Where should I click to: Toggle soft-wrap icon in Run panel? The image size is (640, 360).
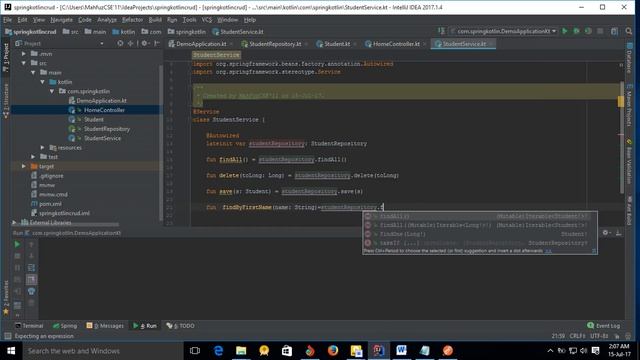31,268
